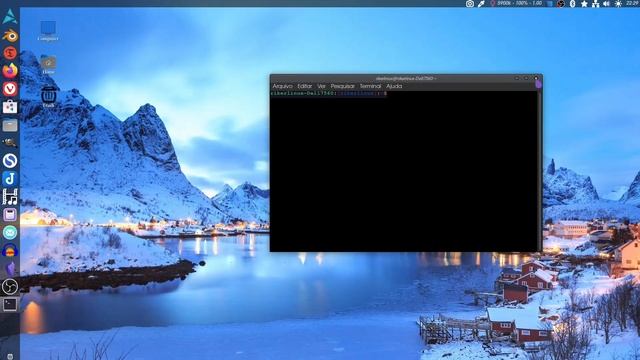Viewport: 640px width, 360px height.
Task: Open the file manager from the dock
Action: [10, 125]
